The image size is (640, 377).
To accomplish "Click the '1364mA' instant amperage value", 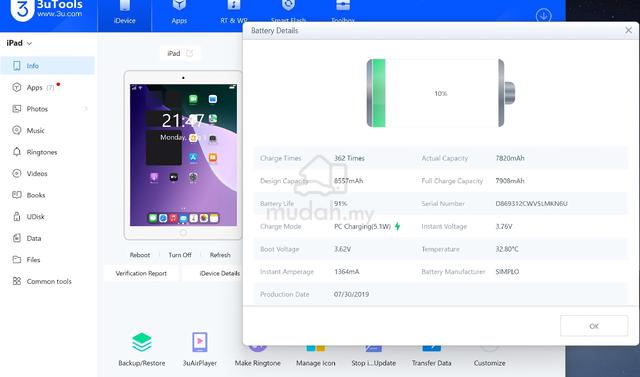I will tap(347, 272).
